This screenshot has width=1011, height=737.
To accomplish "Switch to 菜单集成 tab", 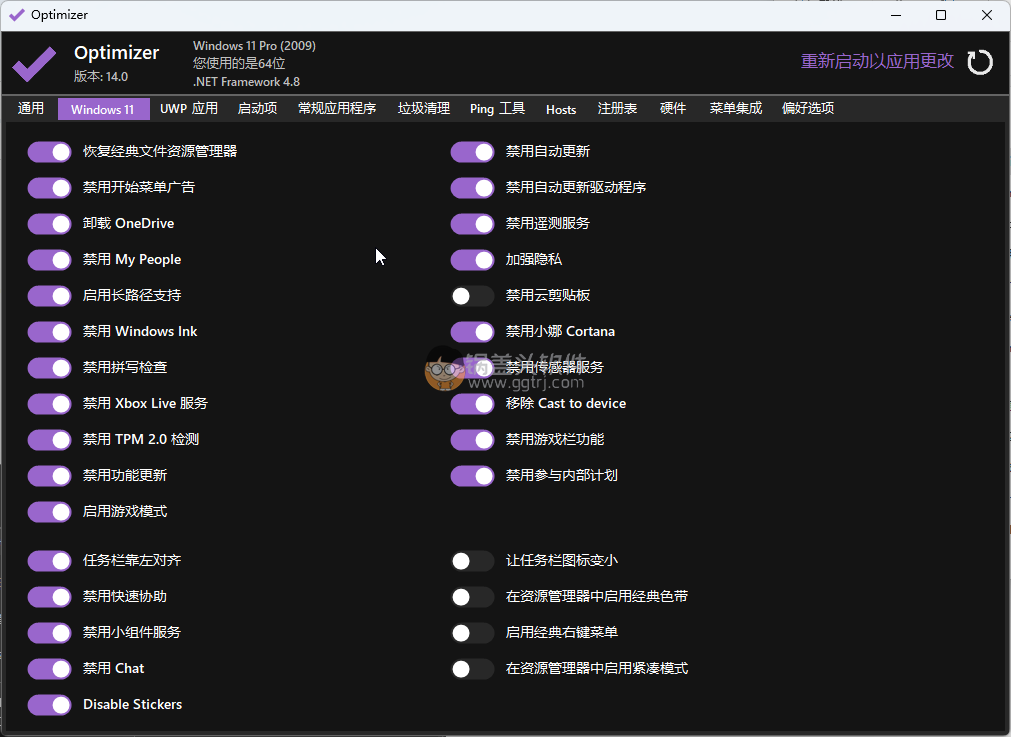I will tap(736, 108).
